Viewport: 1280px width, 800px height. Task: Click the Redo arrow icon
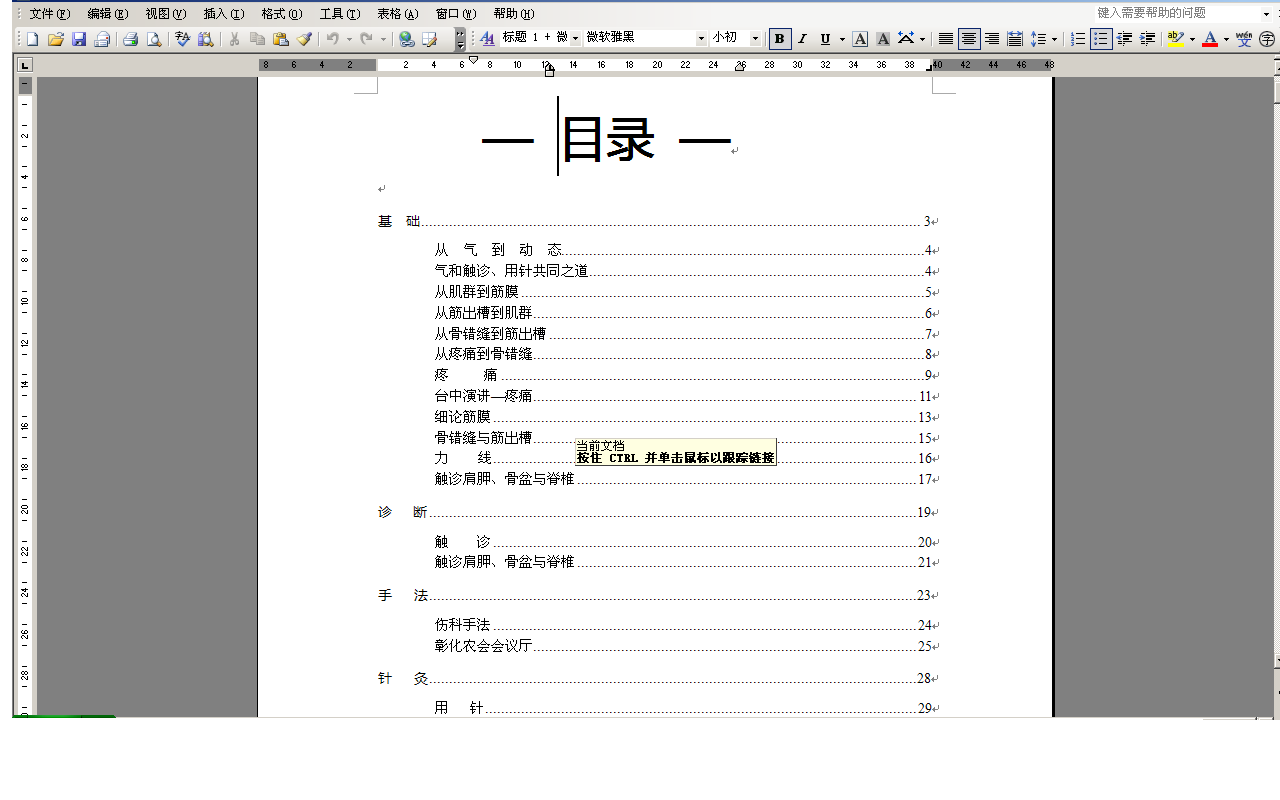366,39
